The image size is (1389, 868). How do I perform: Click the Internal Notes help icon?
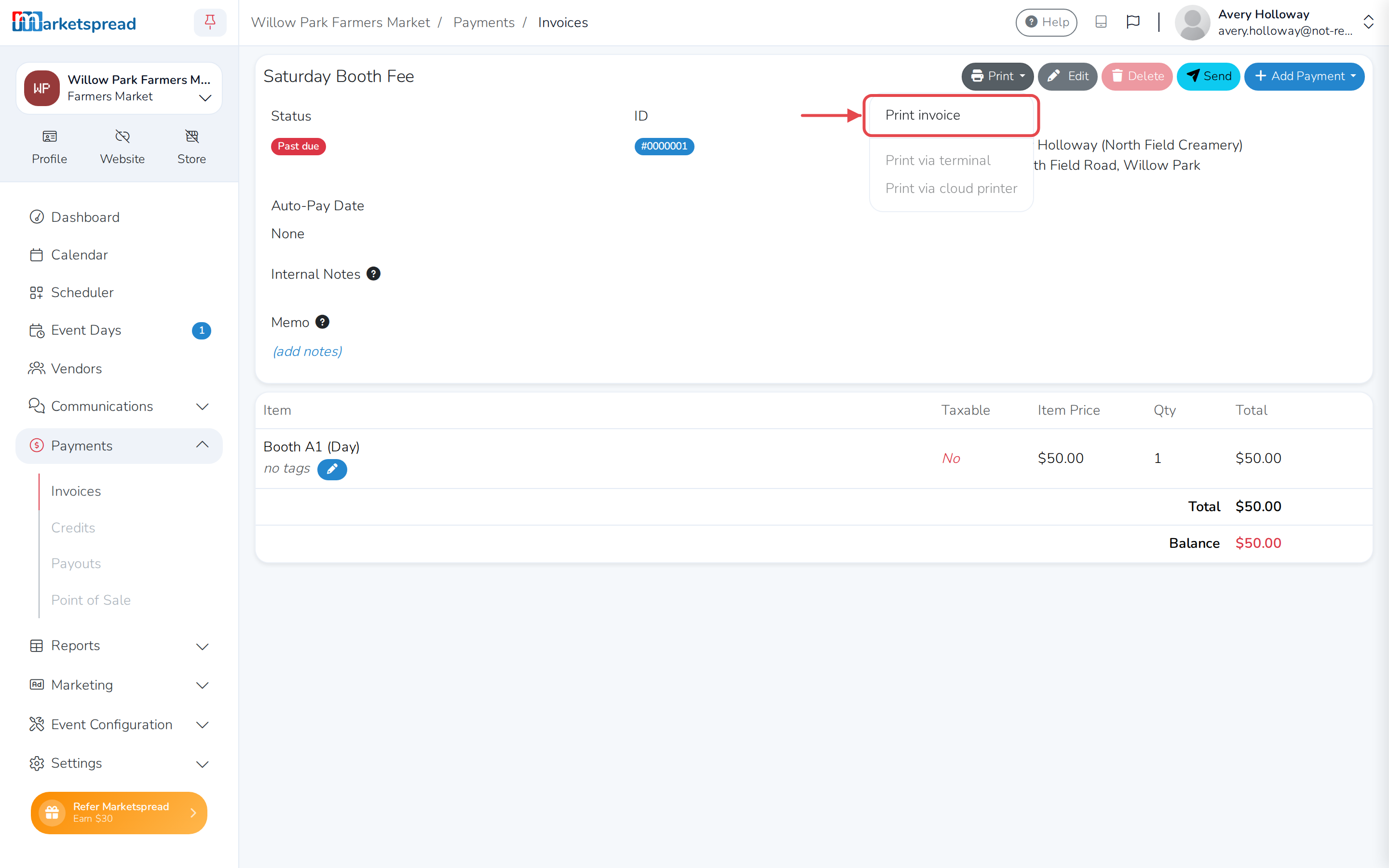coord(373,274)
